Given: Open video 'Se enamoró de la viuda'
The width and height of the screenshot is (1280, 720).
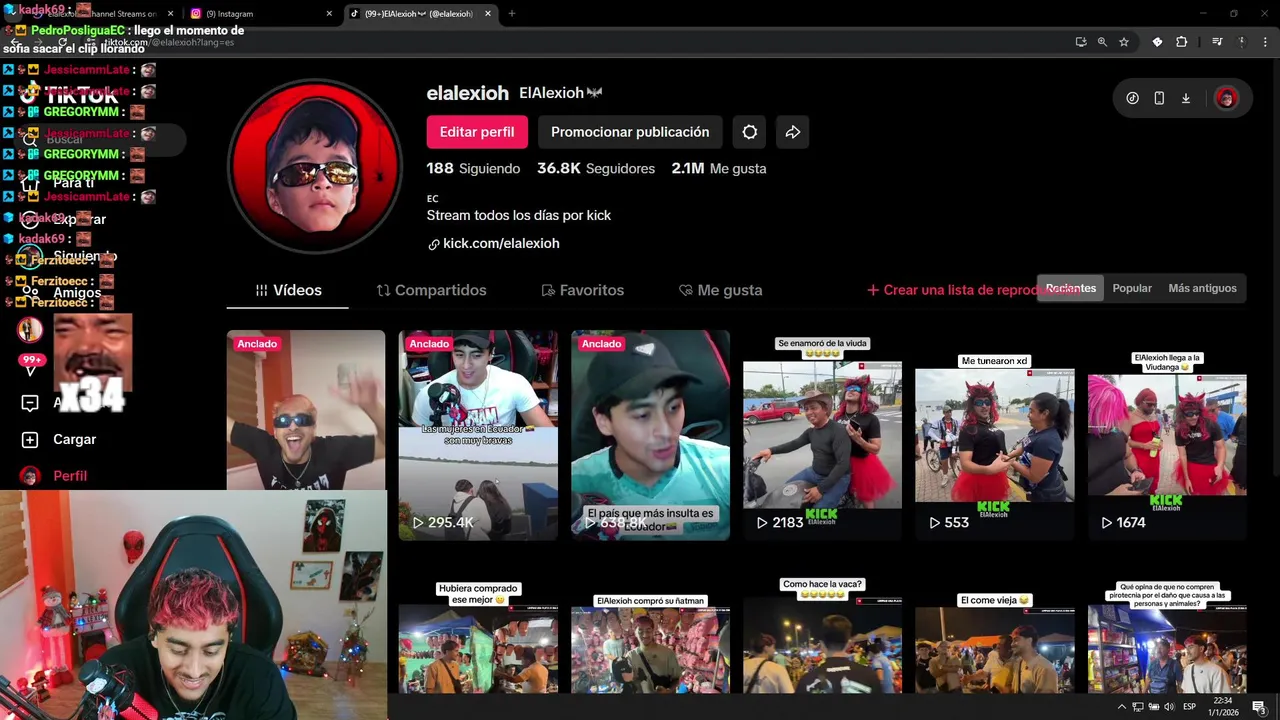Looking at the screenshot, I should [x=822, y=435].
